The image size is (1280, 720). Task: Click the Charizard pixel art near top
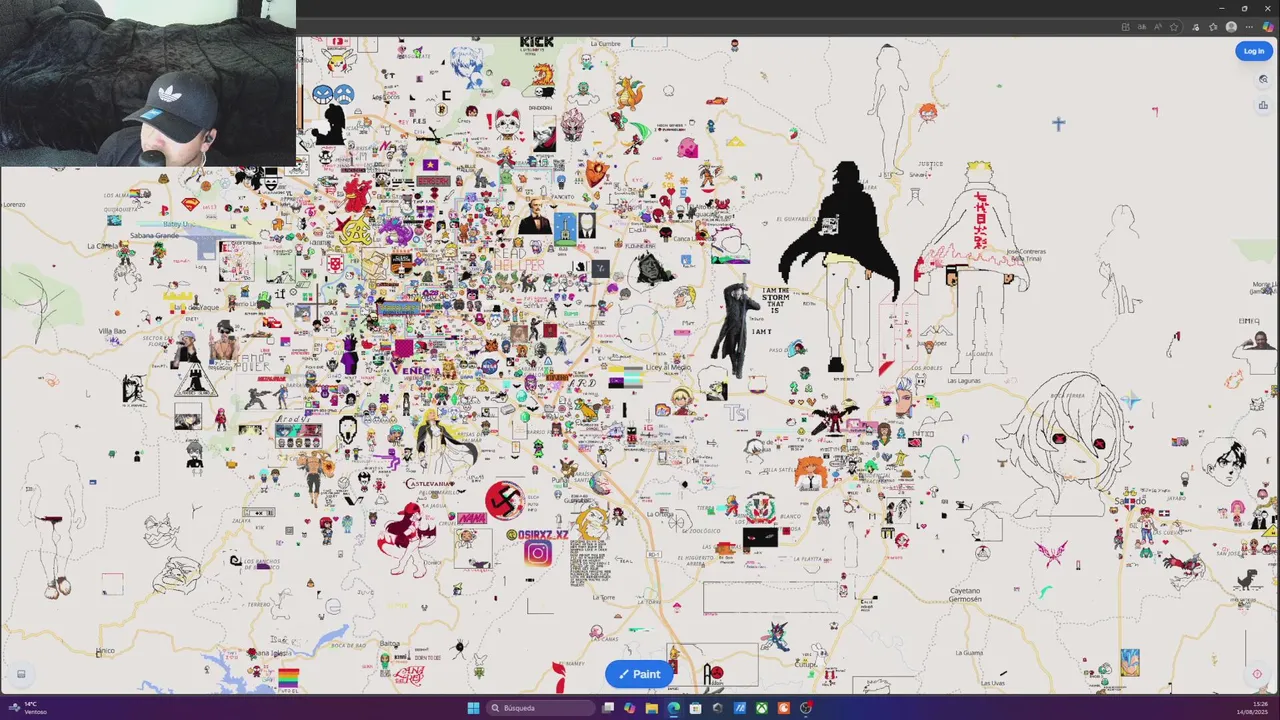pyautogui.click(x=629, y=93)
